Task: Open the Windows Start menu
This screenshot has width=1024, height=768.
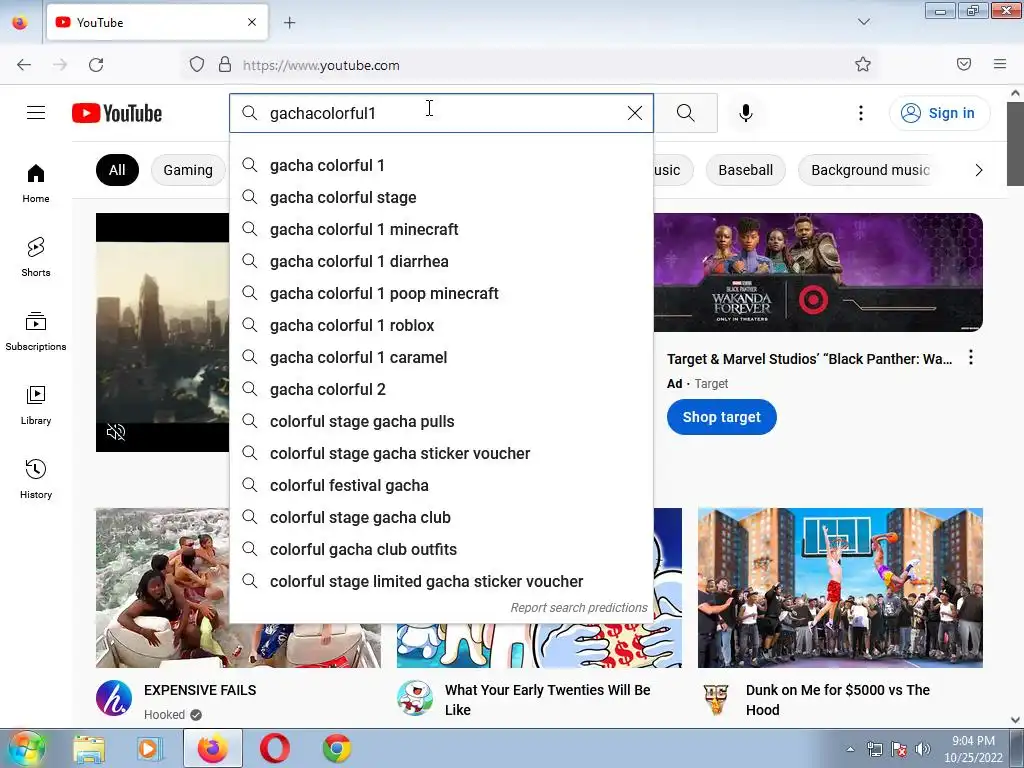Action: [25, 748]
